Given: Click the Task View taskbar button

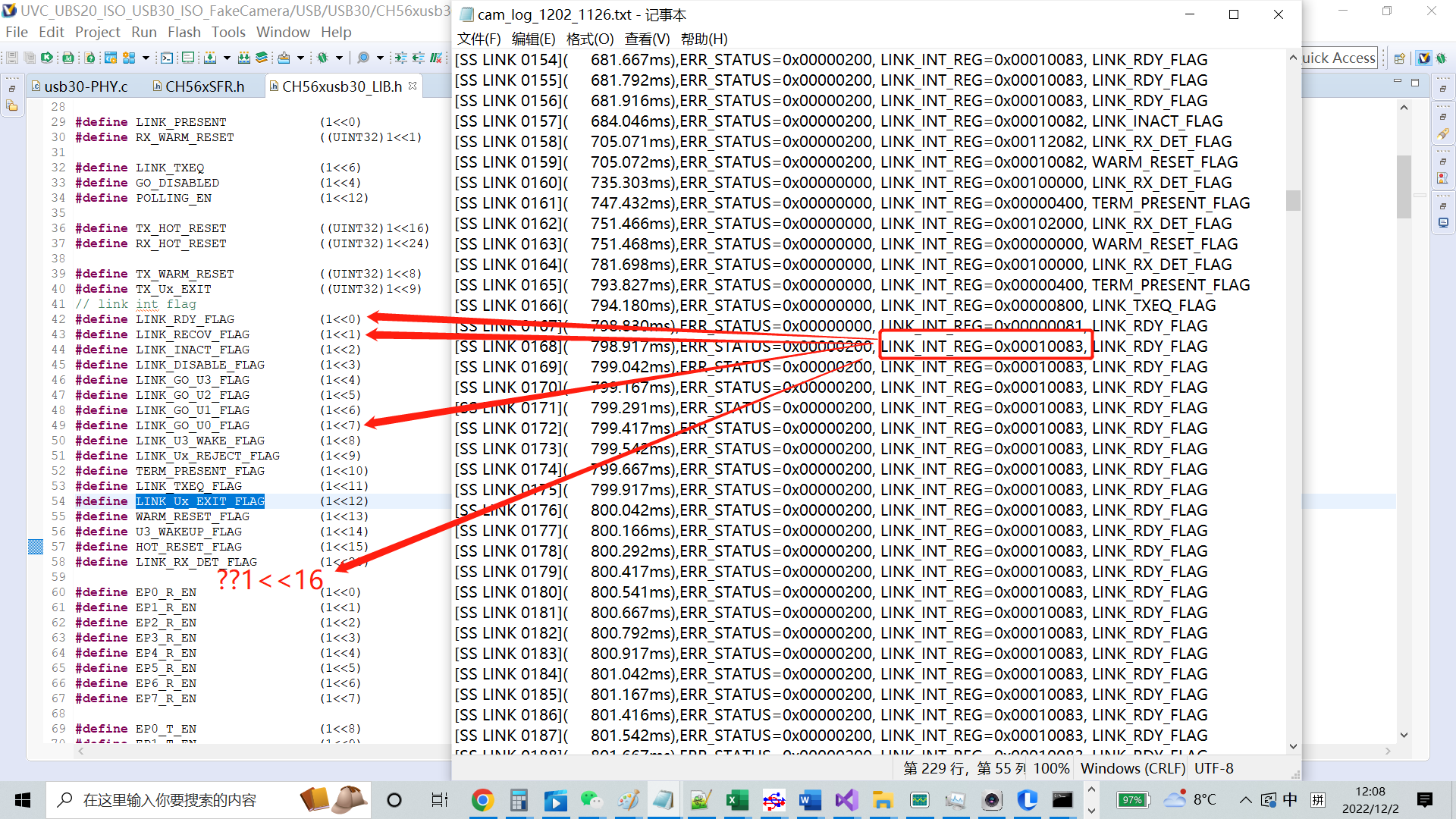Looking at the screenshot, I should [439, 800].
